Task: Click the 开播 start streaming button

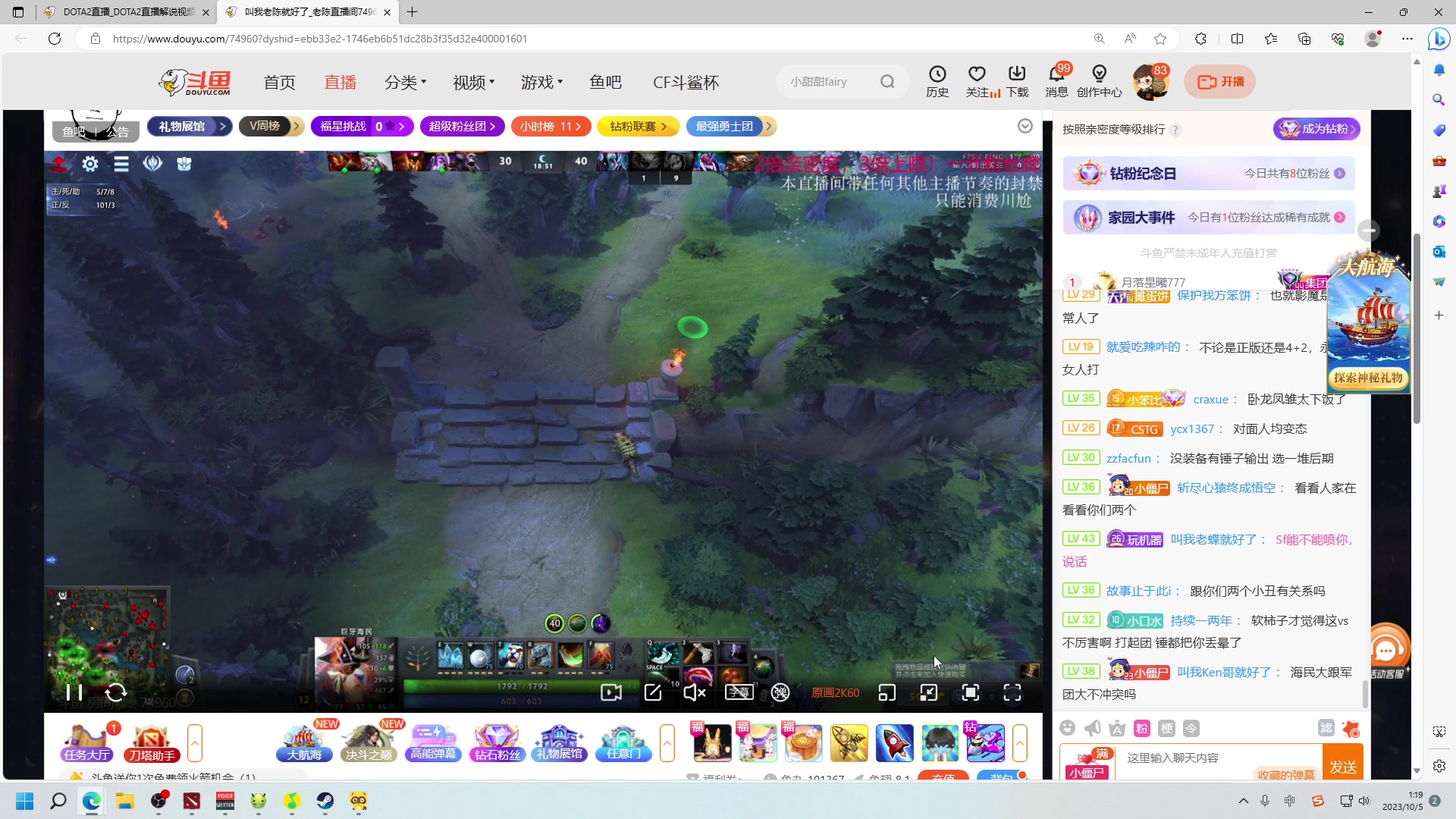Action: pyautogui.click(x=1219, y=82)
